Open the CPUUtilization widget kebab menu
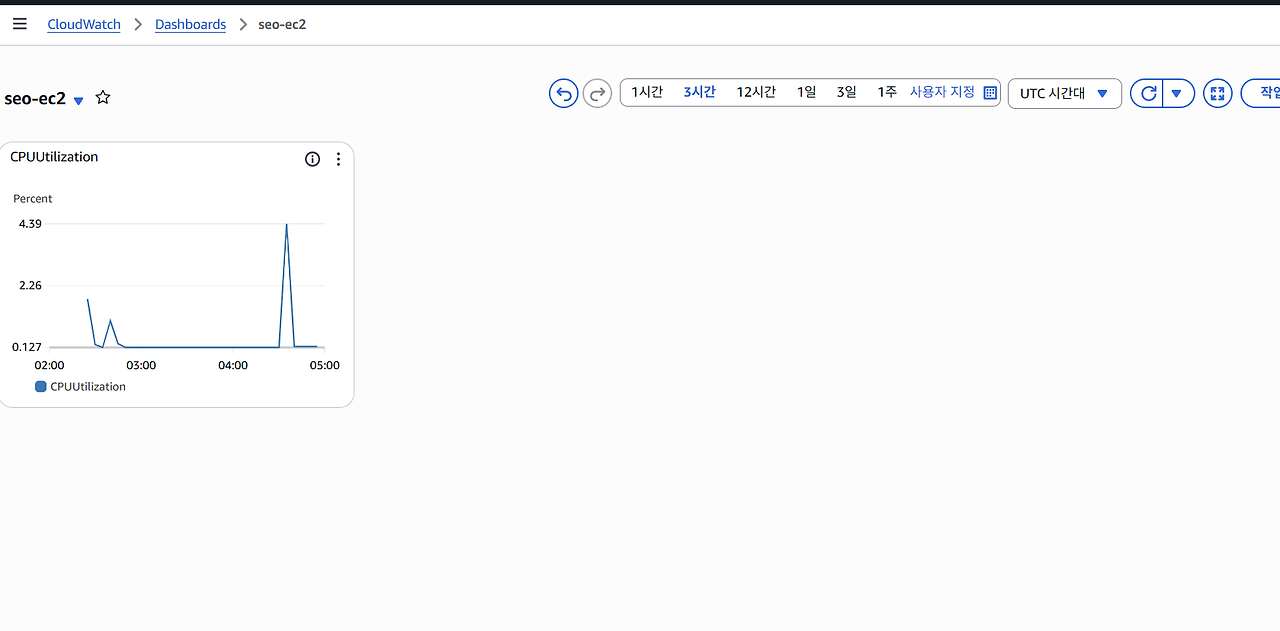This screenshot has height=631, width=1280. pos(338,158)
